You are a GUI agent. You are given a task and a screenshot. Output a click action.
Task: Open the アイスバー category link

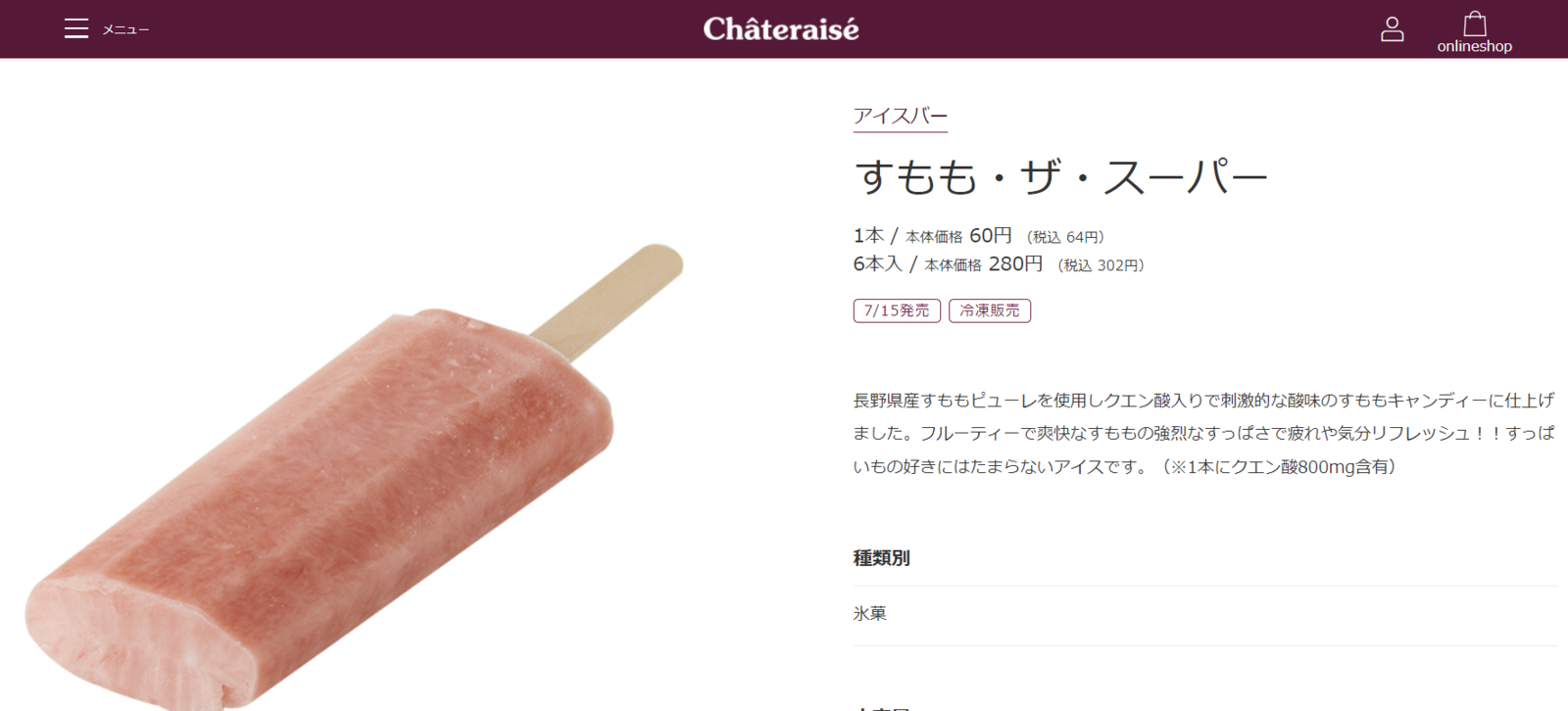[x=901, y=117]
